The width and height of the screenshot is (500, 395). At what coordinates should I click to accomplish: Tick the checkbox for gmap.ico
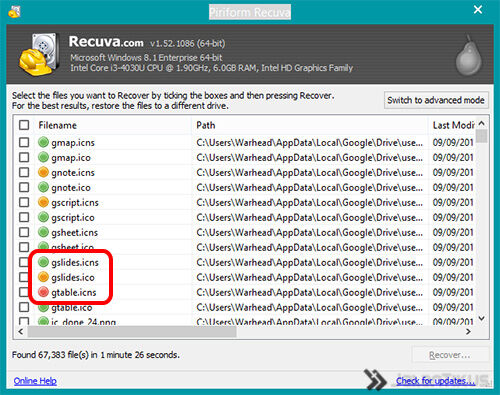click(x=24, y=157)
